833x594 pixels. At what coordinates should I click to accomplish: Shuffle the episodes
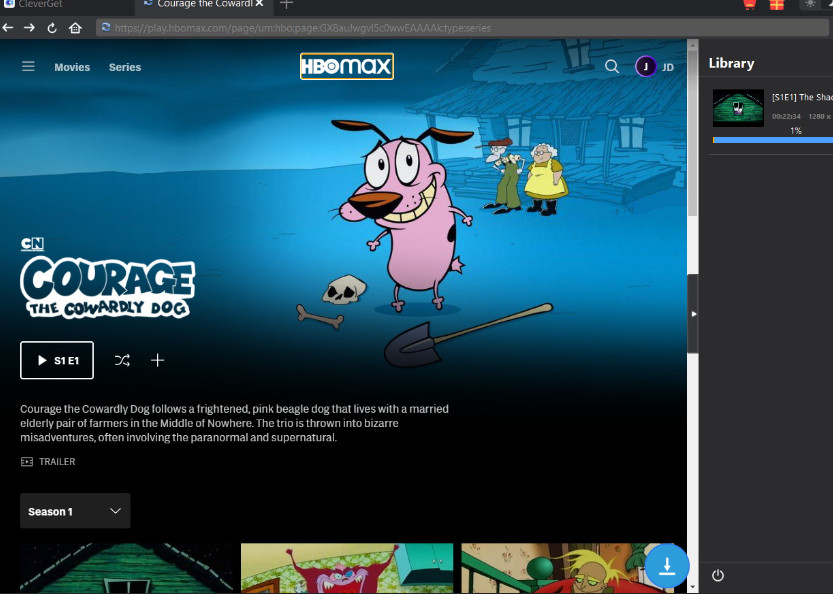[x=122, y=361]
